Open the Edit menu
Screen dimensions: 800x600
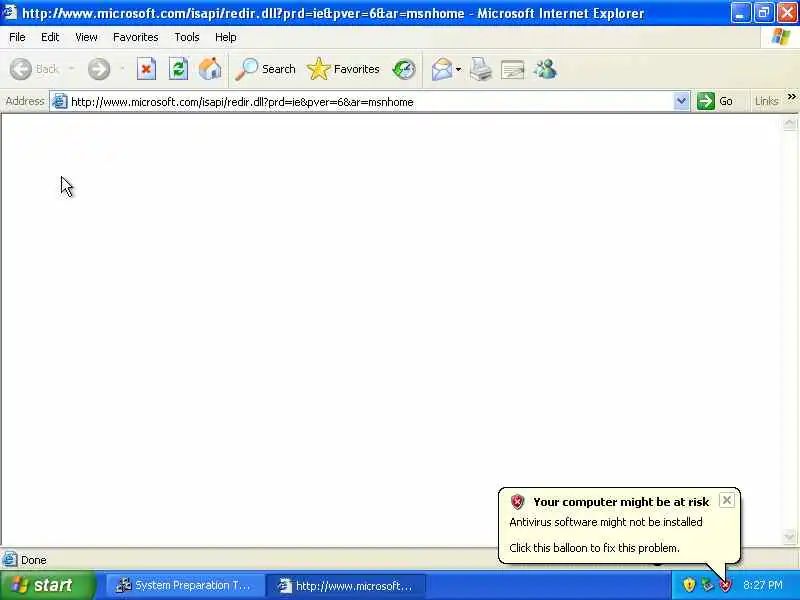[x=50, y=37]
